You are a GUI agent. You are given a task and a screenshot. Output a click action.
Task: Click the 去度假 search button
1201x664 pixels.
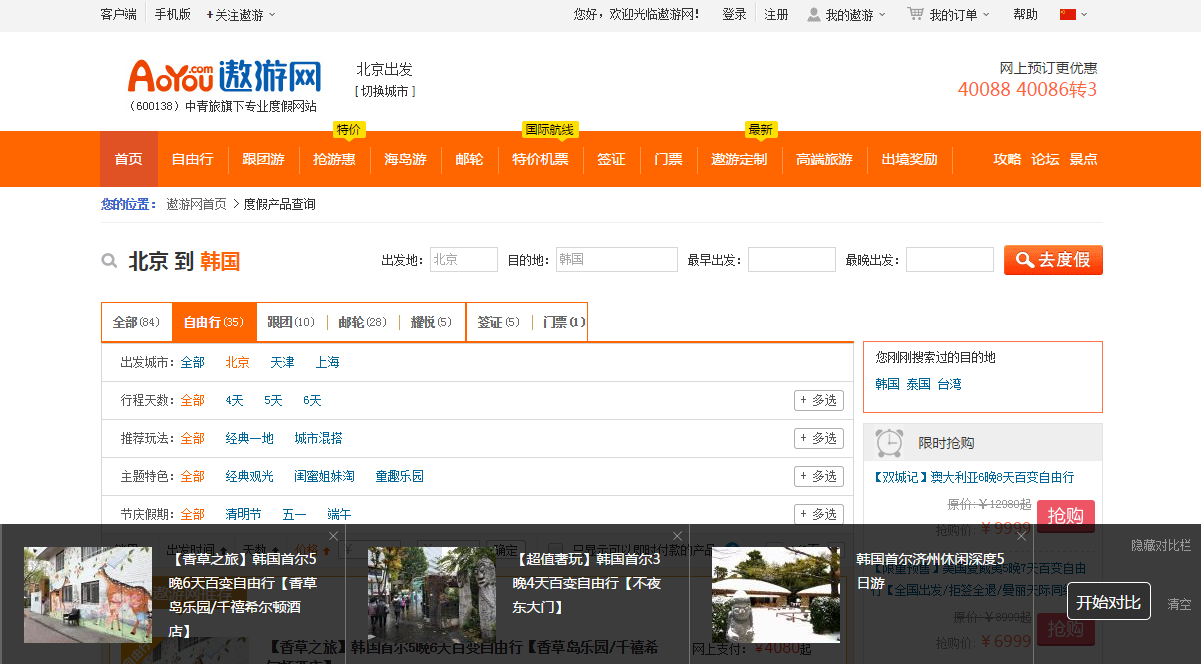coord(1053,260)
